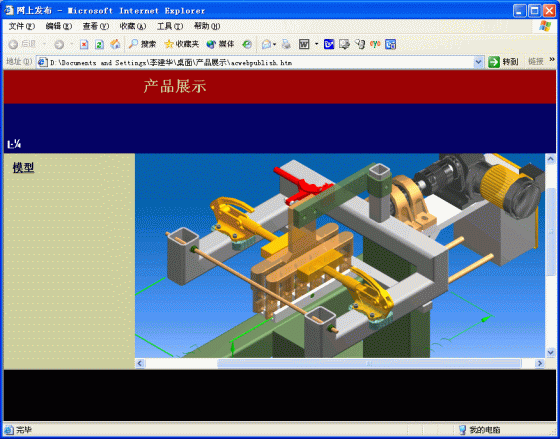This screenshot has width=560, height=439.
Task: Expand the address bar dropdown arrow
Action: click(478, 62)
